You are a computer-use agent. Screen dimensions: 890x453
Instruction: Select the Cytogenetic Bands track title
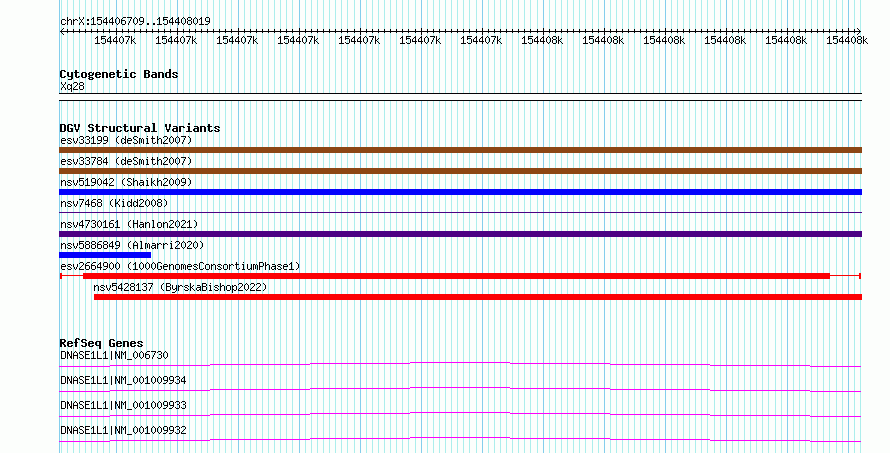point(119,74)
